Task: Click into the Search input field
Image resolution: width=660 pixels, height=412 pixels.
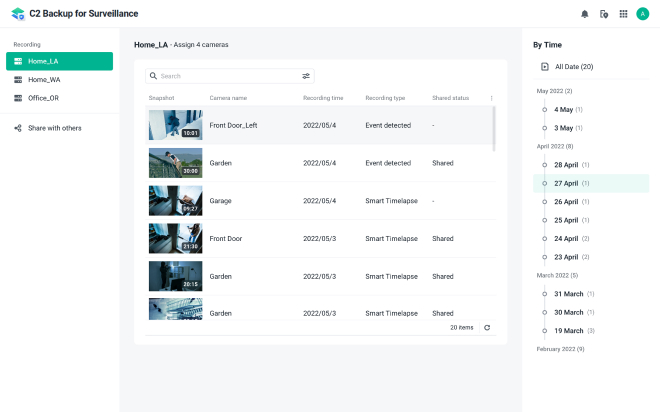Action: coord(225,76)
